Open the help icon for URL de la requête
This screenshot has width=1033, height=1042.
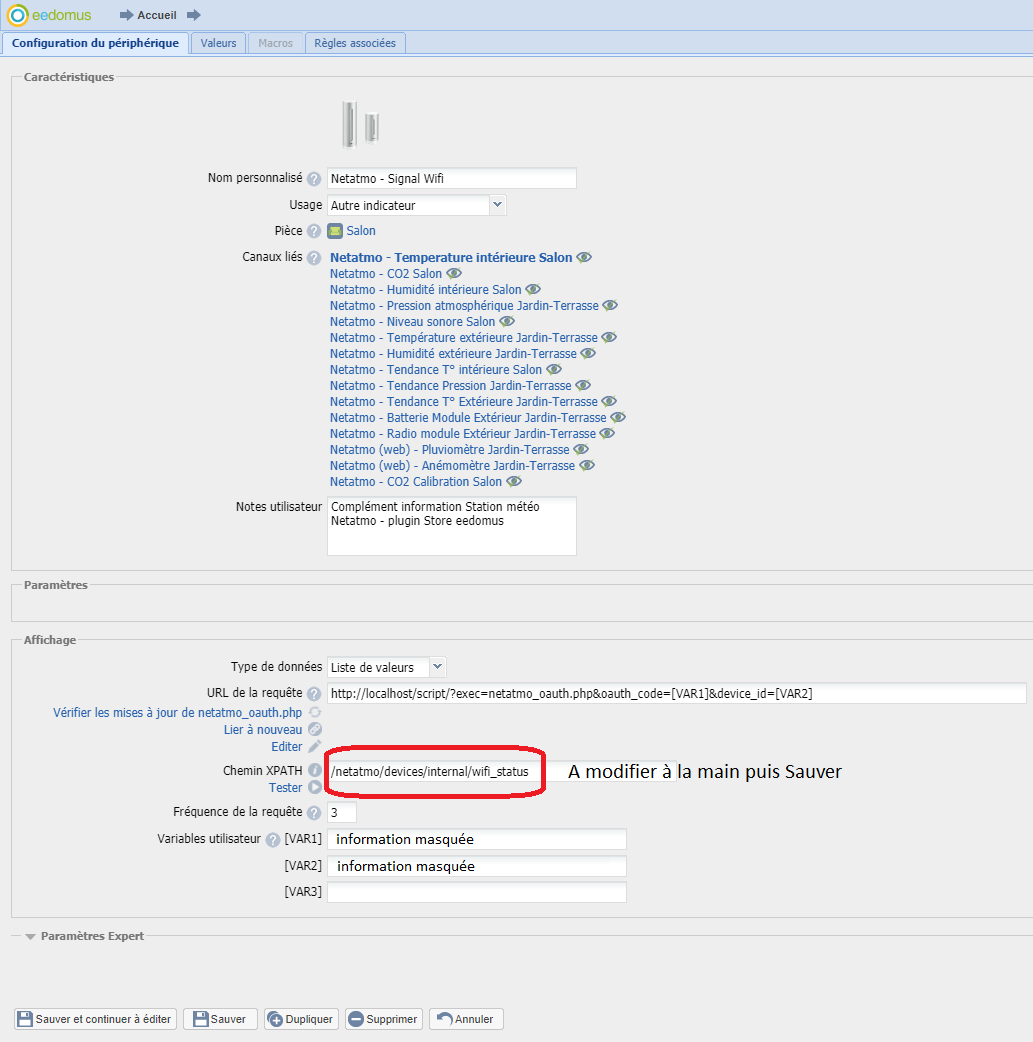tap(314, 694)
